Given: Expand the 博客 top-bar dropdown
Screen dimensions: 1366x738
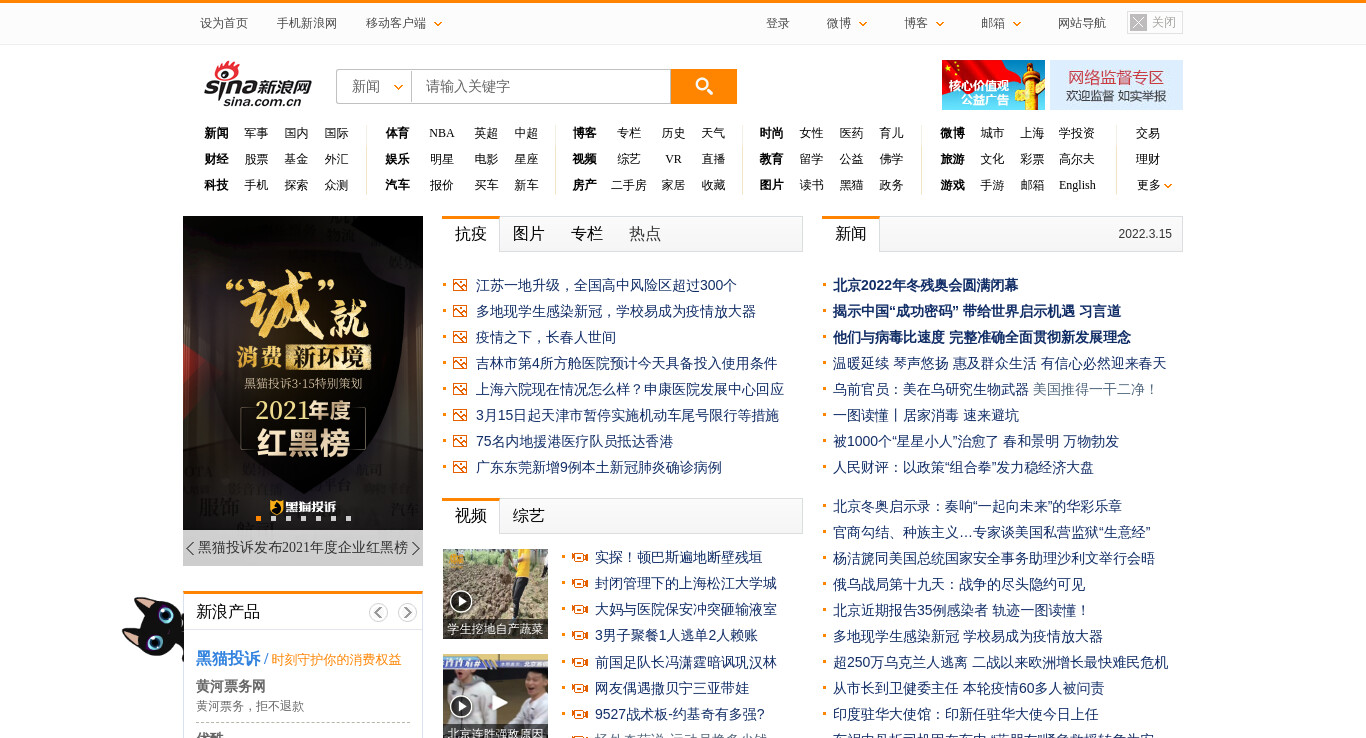Looking at the screenshot, I should 924,23.
